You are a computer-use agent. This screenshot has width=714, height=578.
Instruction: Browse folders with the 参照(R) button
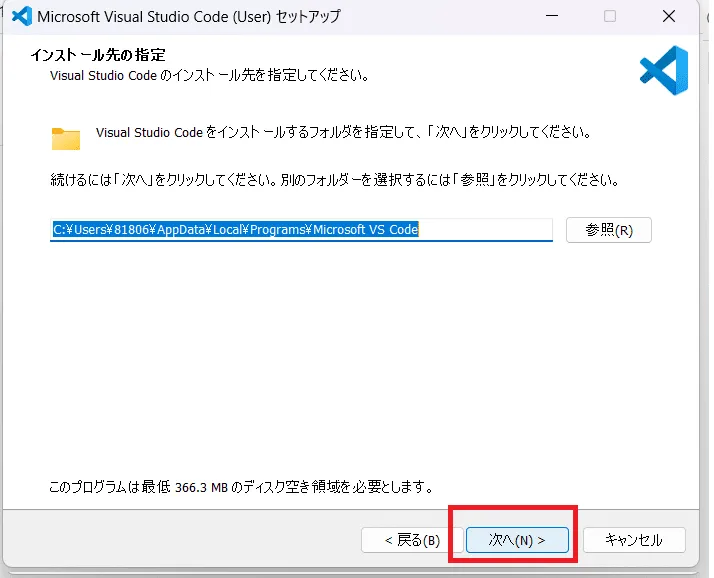tap(609, 230)
